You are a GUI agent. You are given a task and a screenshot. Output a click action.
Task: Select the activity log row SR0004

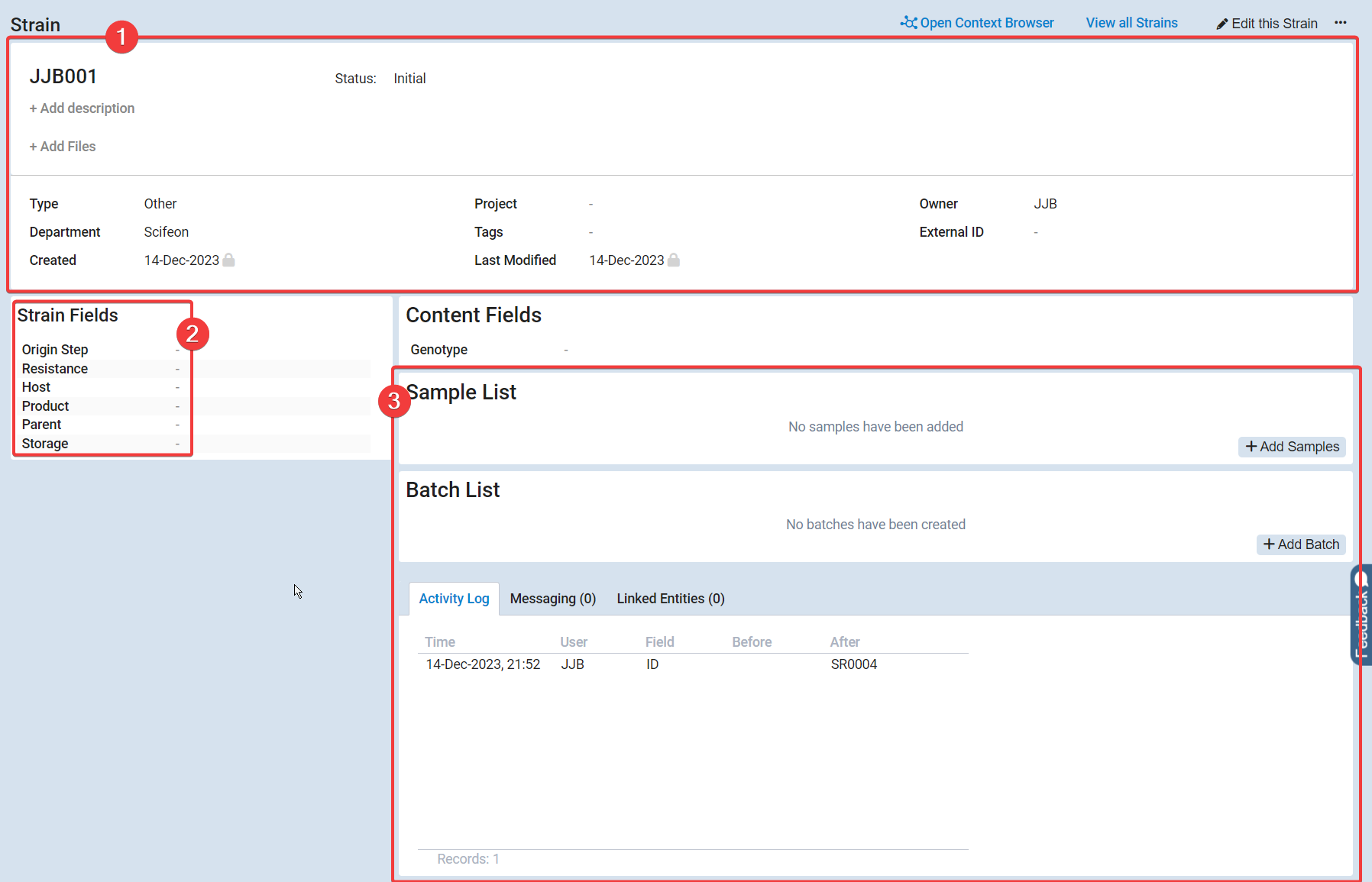(x=853, y=664)
